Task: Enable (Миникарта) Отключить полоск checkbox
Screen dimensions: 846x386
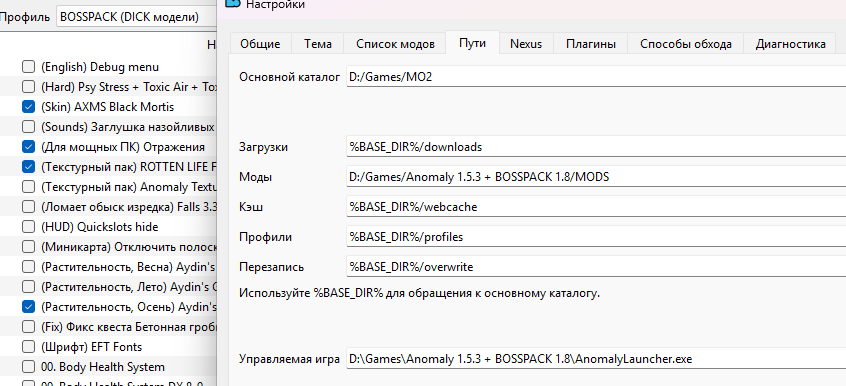Action: [x=28, y=247]
